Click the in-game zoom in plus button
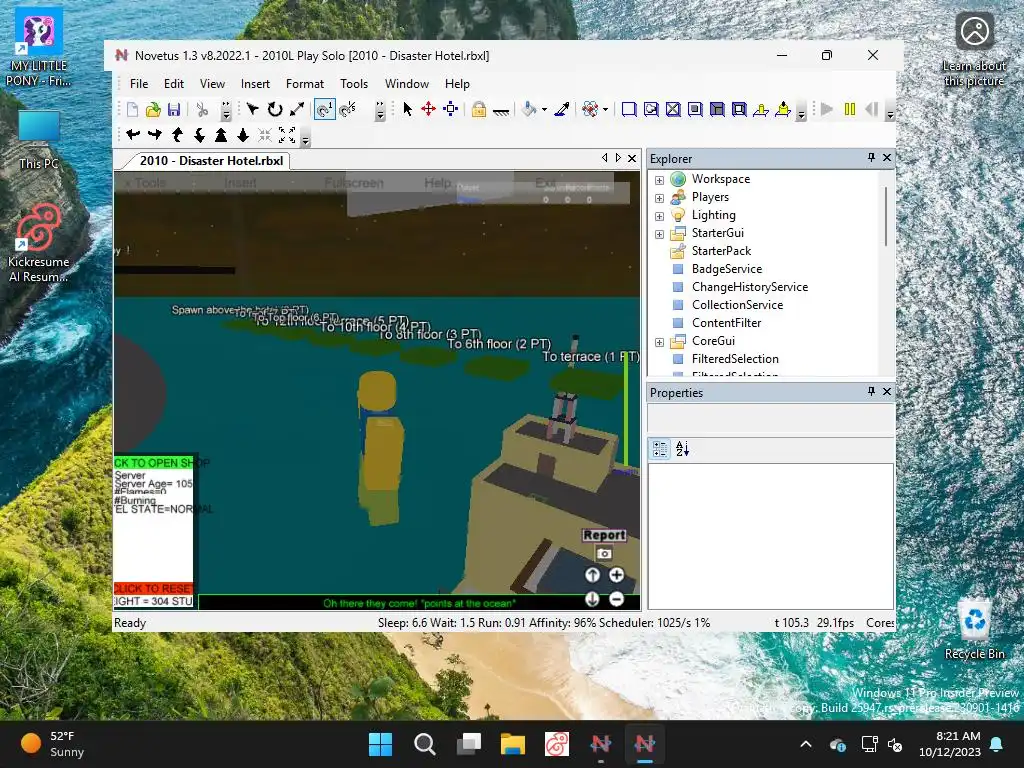 click(616, 575)
